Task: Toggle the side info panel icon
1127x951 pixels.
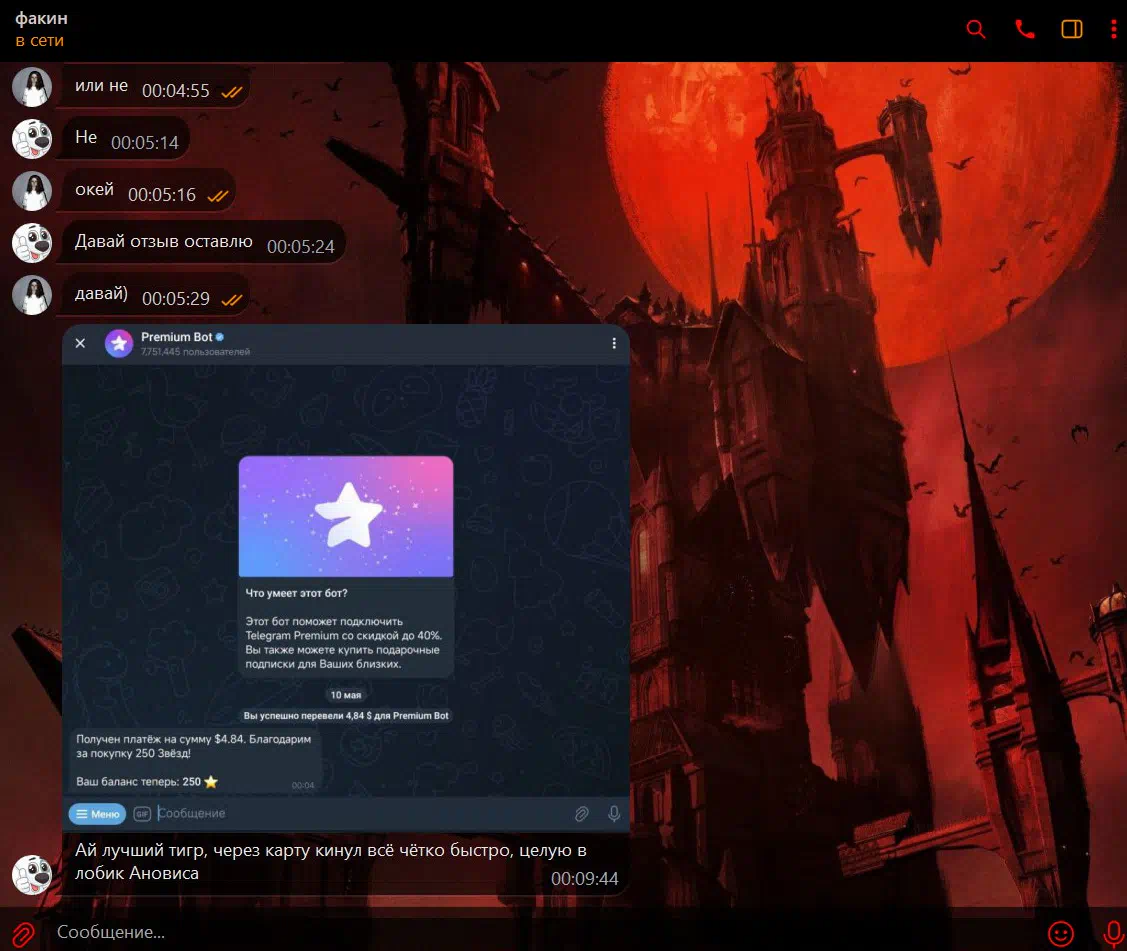Action: [x=1072, y=29]
